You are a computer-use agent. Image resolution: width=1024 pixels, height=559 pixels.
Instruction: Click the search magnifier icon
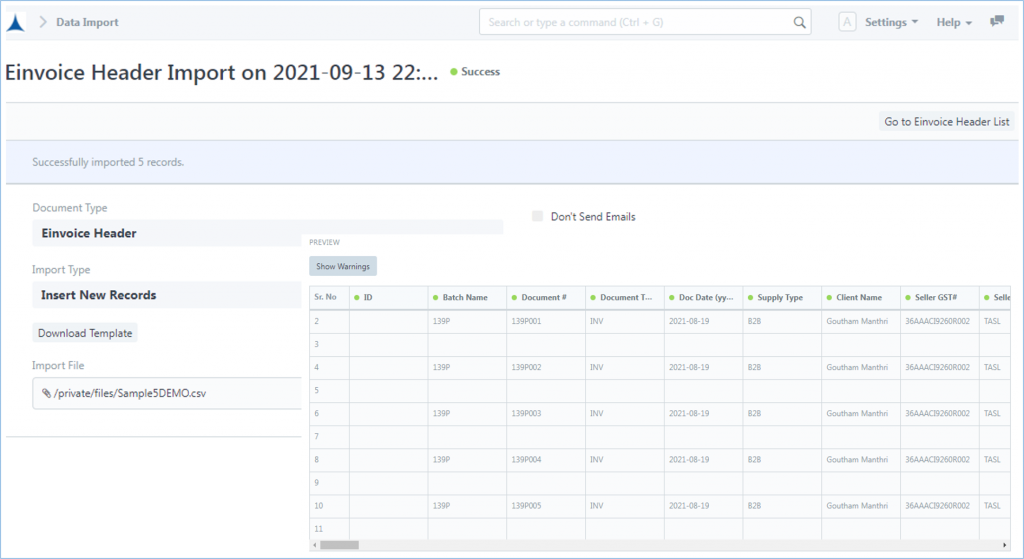click(x=799, y=22)
